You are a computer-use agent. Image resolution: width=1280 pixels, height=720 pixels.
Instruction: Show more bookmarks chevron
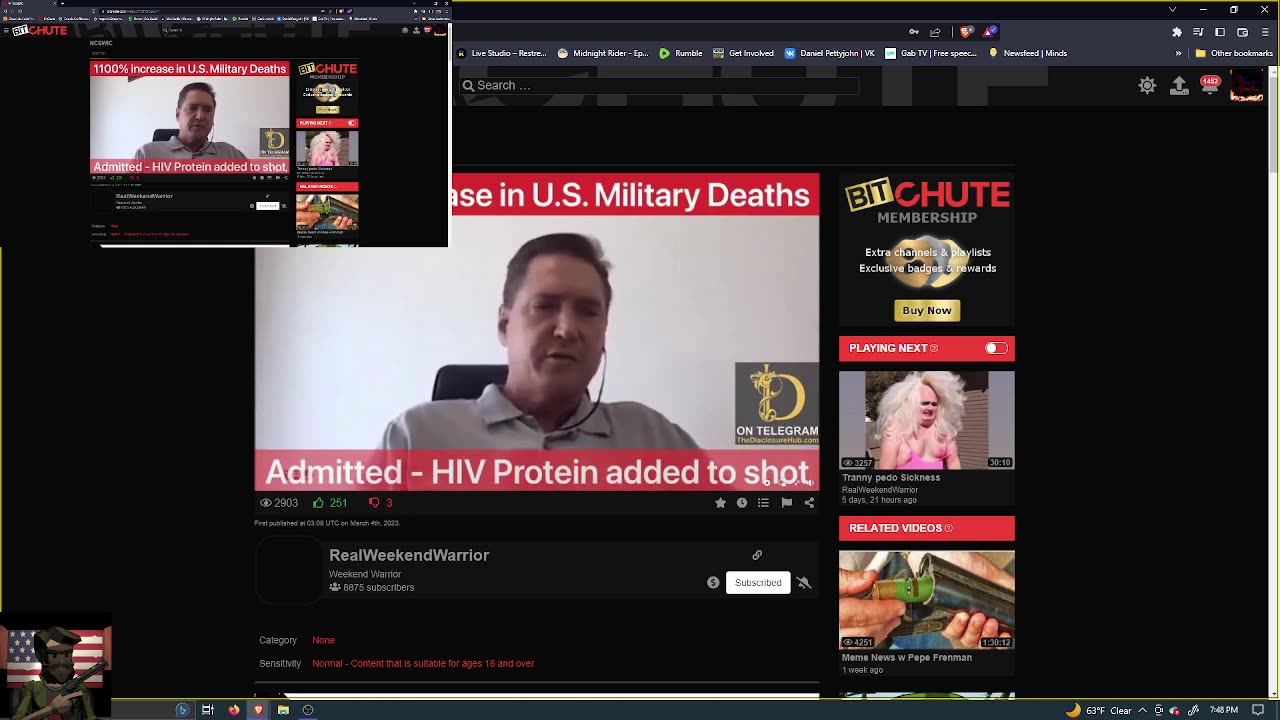click(x=1178, y=53)
